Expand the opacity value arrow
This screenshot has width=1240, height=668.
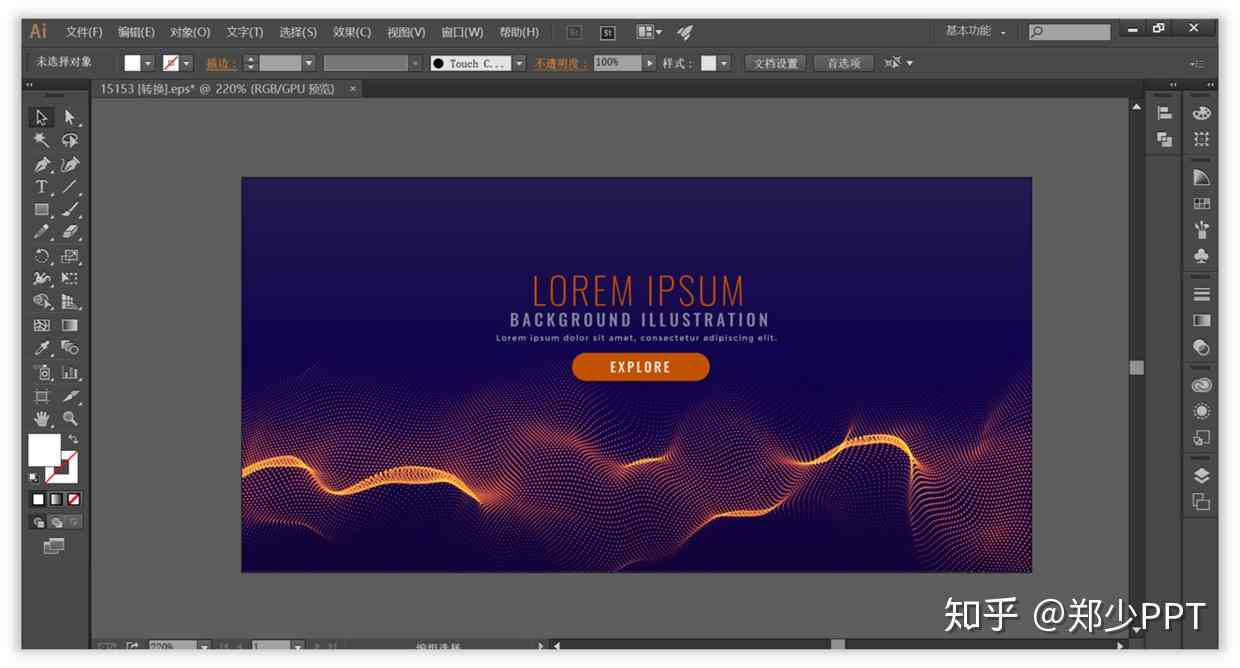tap(651, 63)
